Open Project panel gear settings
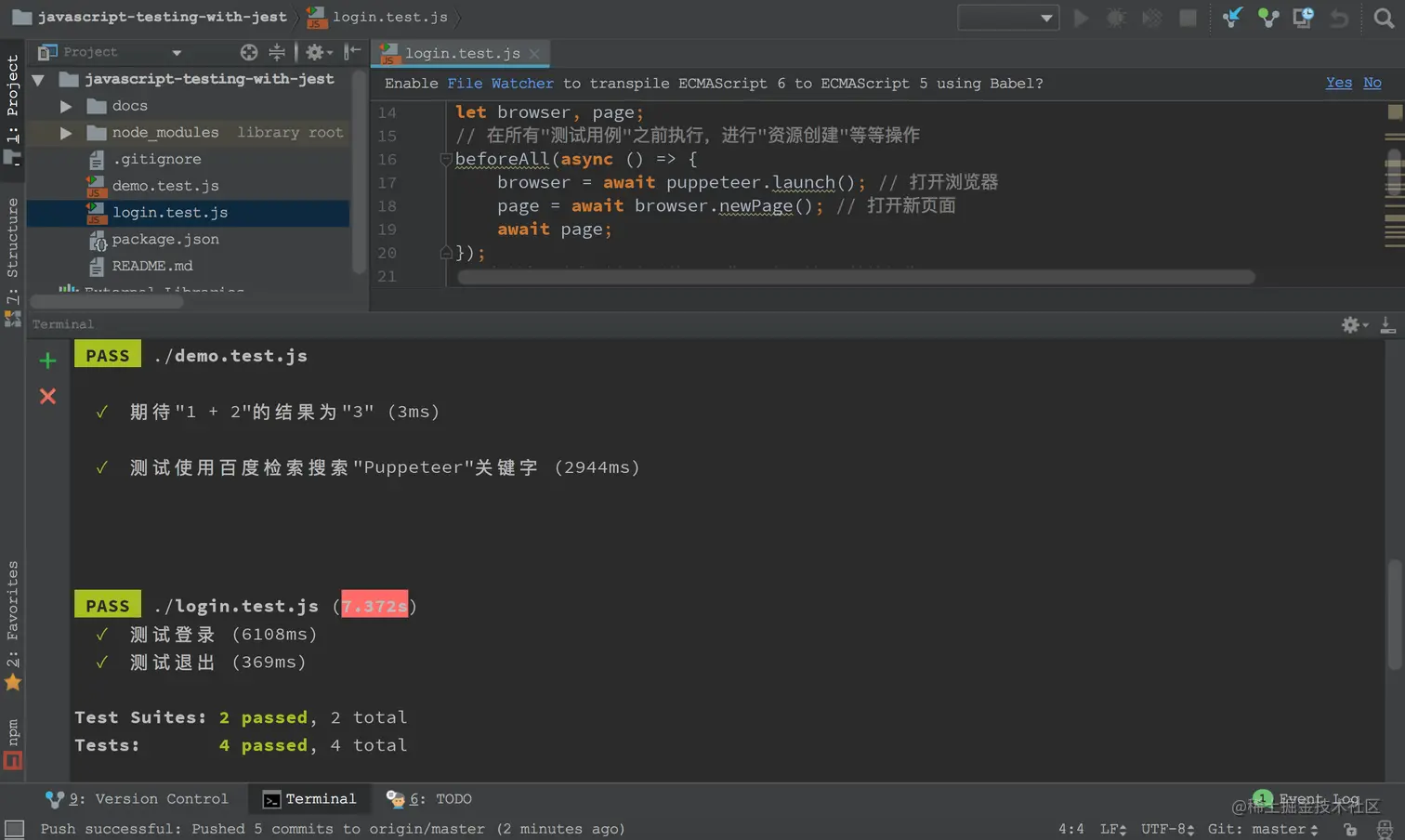The width and height of the screenshot is (1405, 840). 318,52
